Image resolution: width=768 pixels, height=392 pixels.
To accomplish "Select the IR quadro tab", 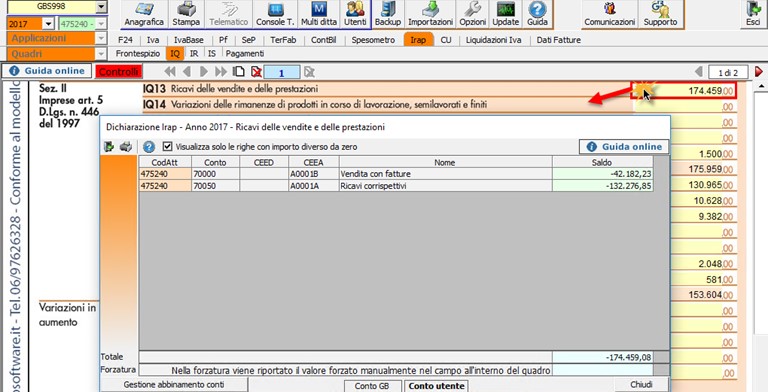I will click(194, 54).
